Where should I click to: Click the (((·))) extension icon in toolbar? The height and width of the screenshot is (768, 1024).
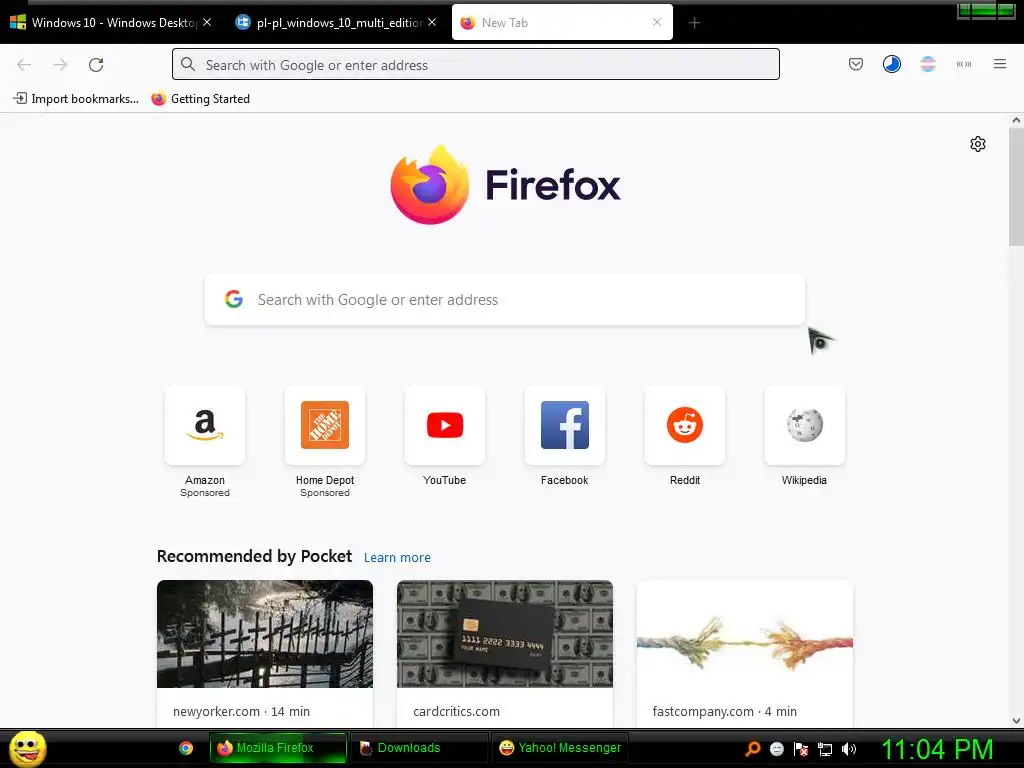[x=964, y=64]
